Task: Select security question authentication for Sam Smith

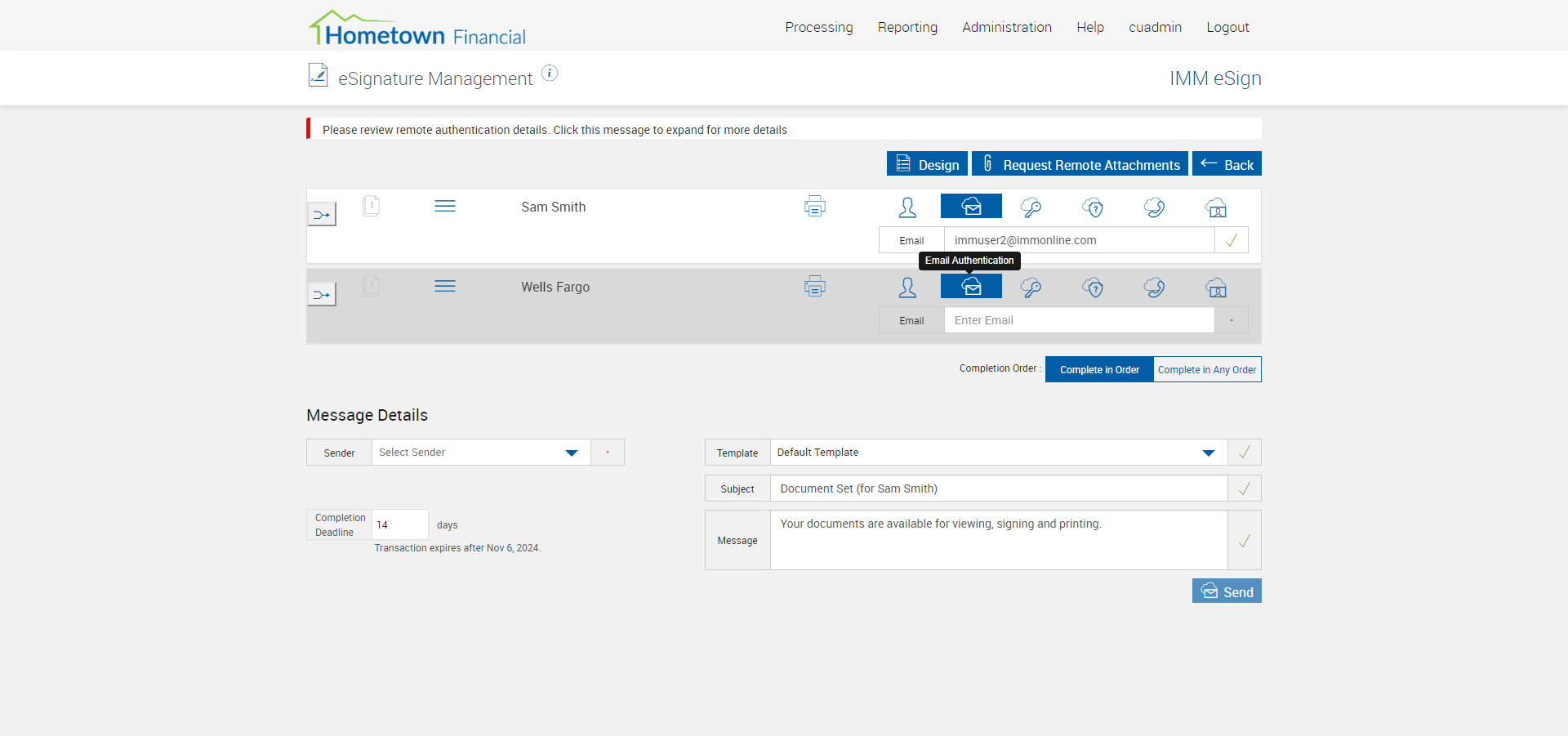Action: point(1093,207)
